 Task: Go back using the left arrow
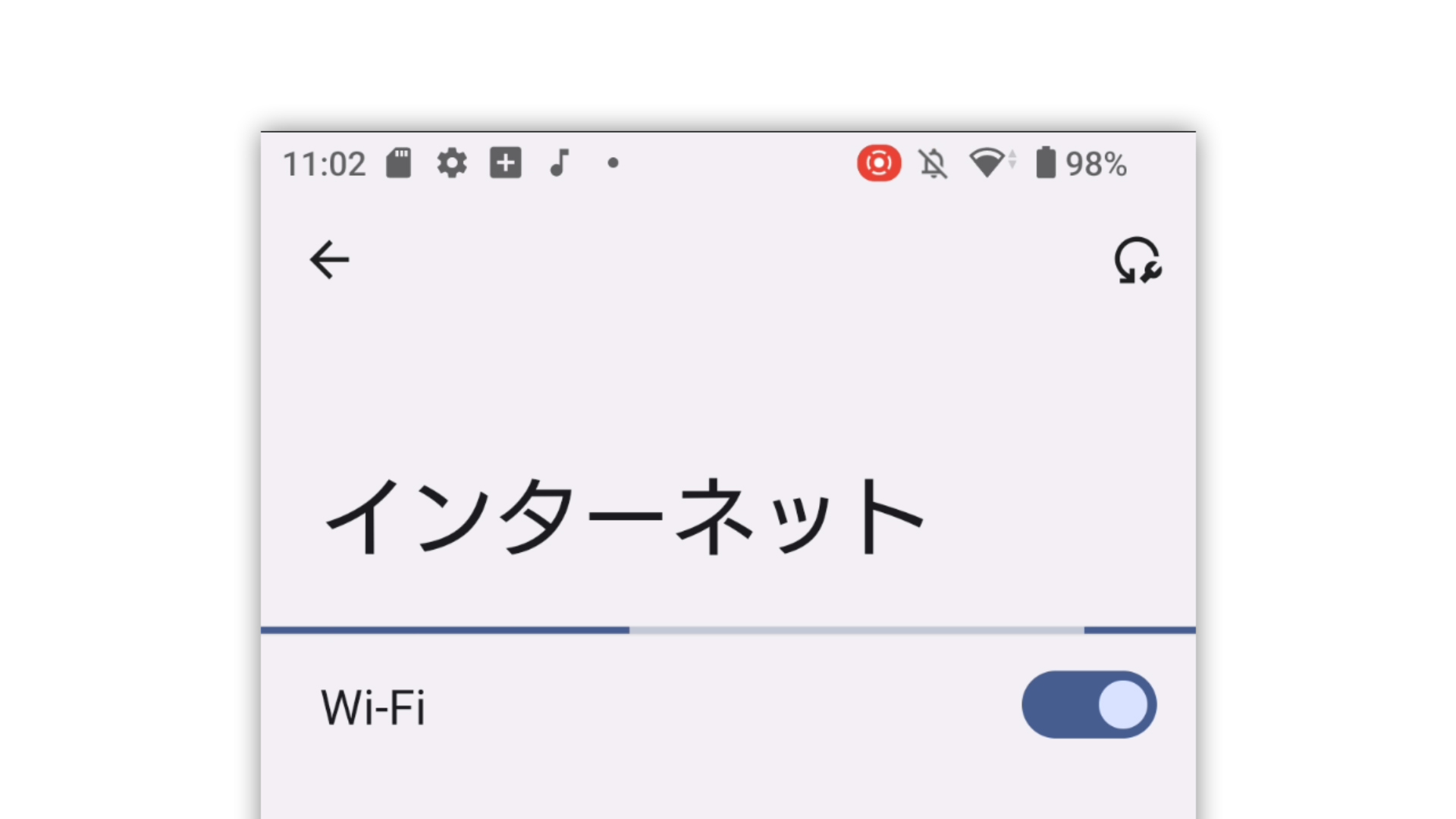329,260
